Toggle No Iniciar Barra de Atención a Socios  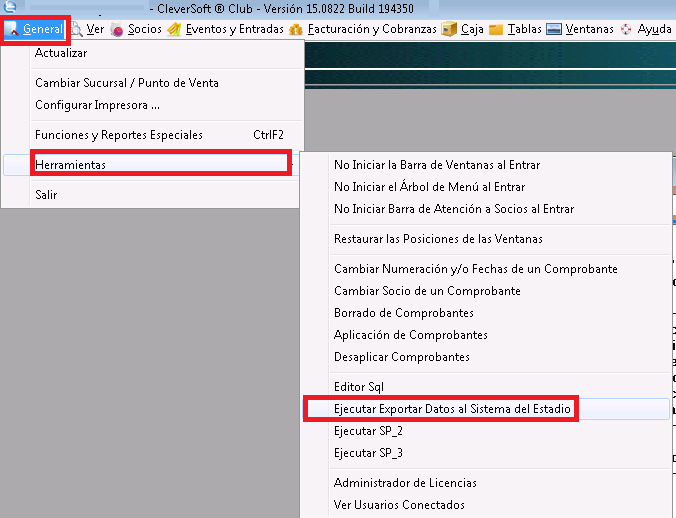[454, 209]
